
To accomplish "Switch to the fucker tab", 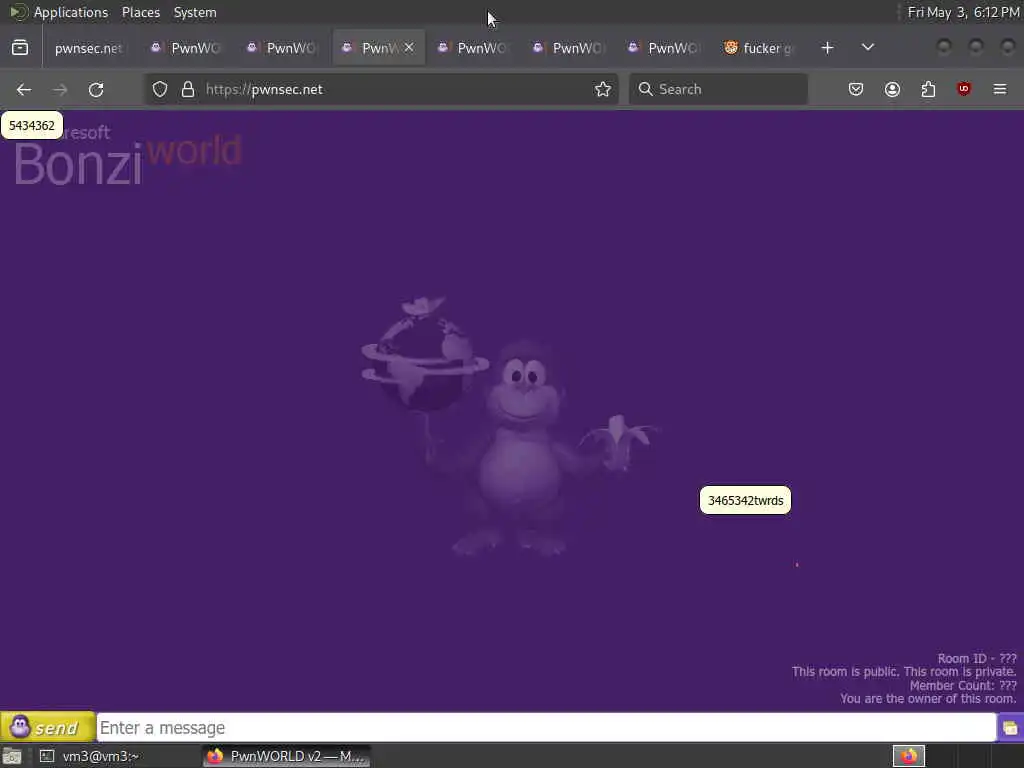I will pyautogui.click(x=760, y=48).
